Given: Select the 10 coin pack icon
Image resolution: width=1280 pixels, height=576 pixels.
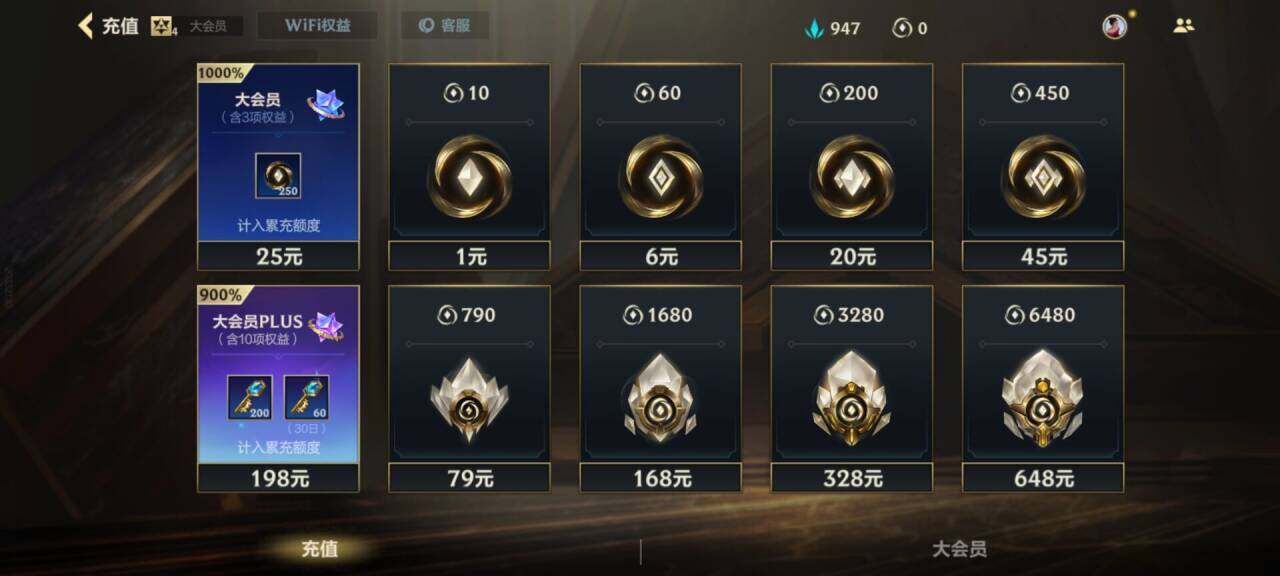Looking at the screenshot, I should [469, 176].
